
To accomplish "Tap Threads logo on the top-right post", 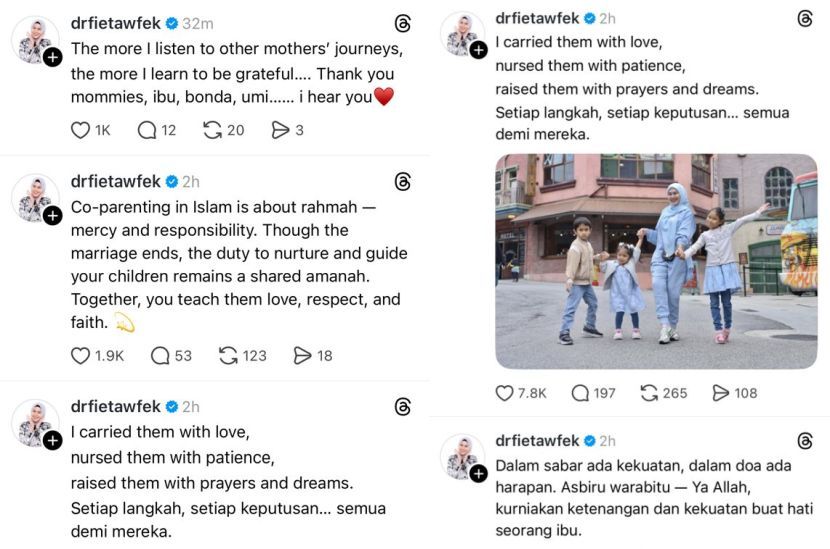I will coord(805,18).
